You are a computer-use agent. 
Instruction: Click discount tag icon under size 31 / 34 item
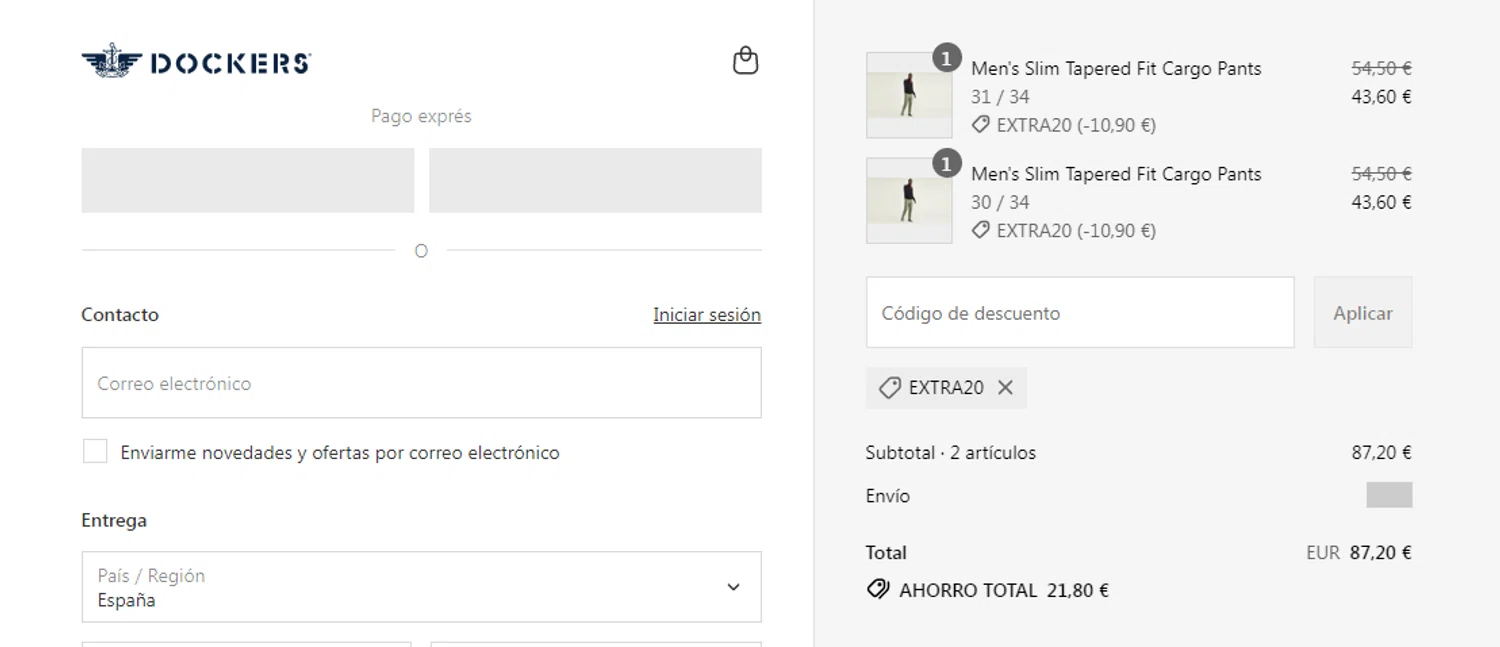[981, 125]
